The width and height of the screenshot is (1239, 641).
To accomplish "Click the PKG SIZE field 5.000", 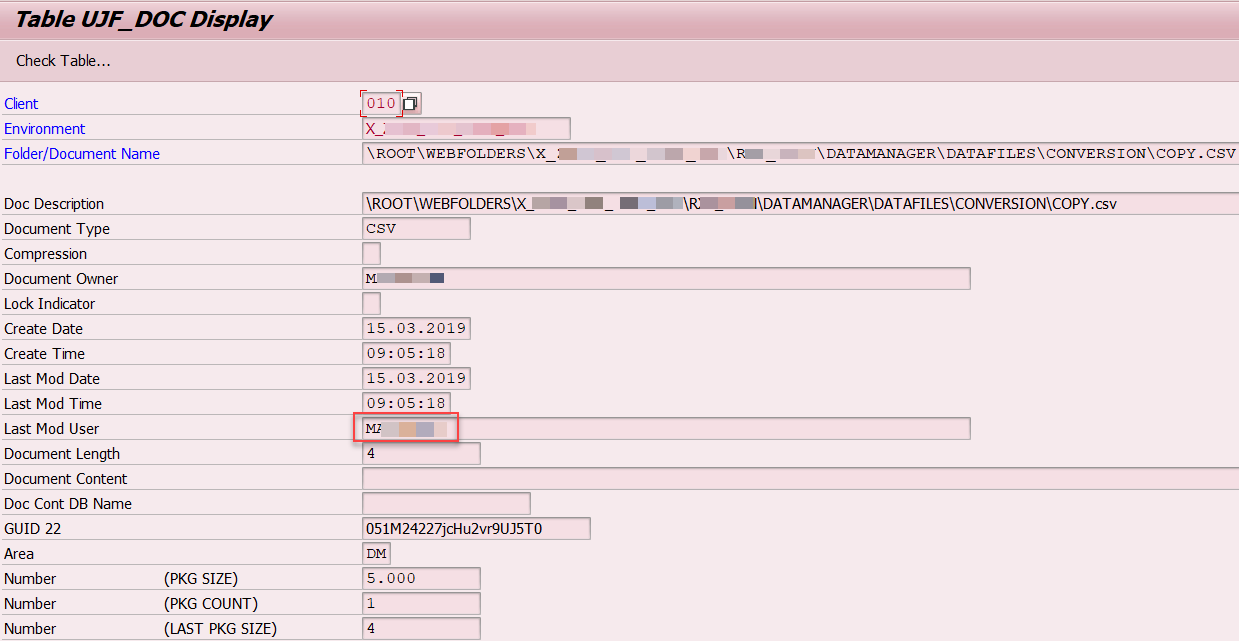I will click(x=421, y=578).
